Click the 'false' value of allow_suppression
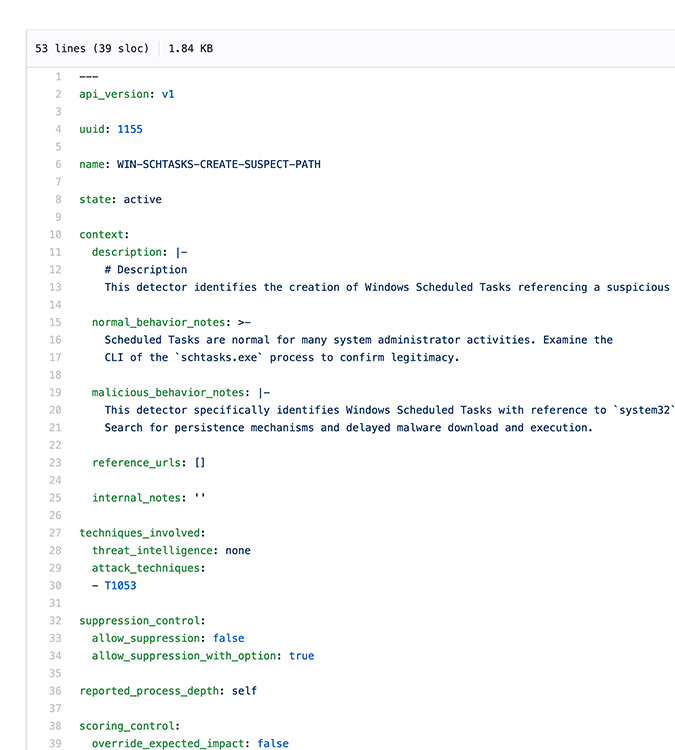The image size is (675, 750). (x=228, y=638)
